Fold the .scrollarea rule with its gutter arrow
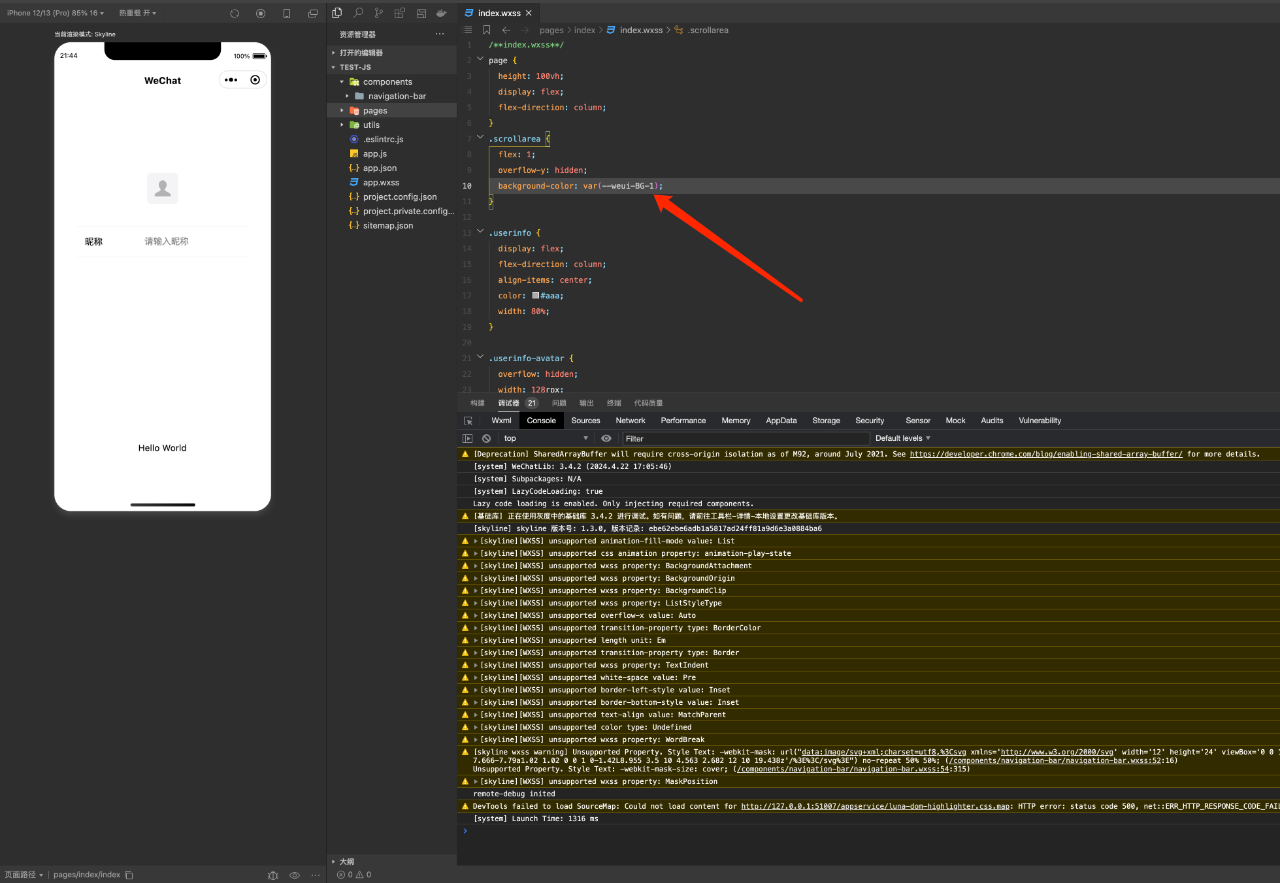This screenshot has height=883, width=1280. (480, 138)
